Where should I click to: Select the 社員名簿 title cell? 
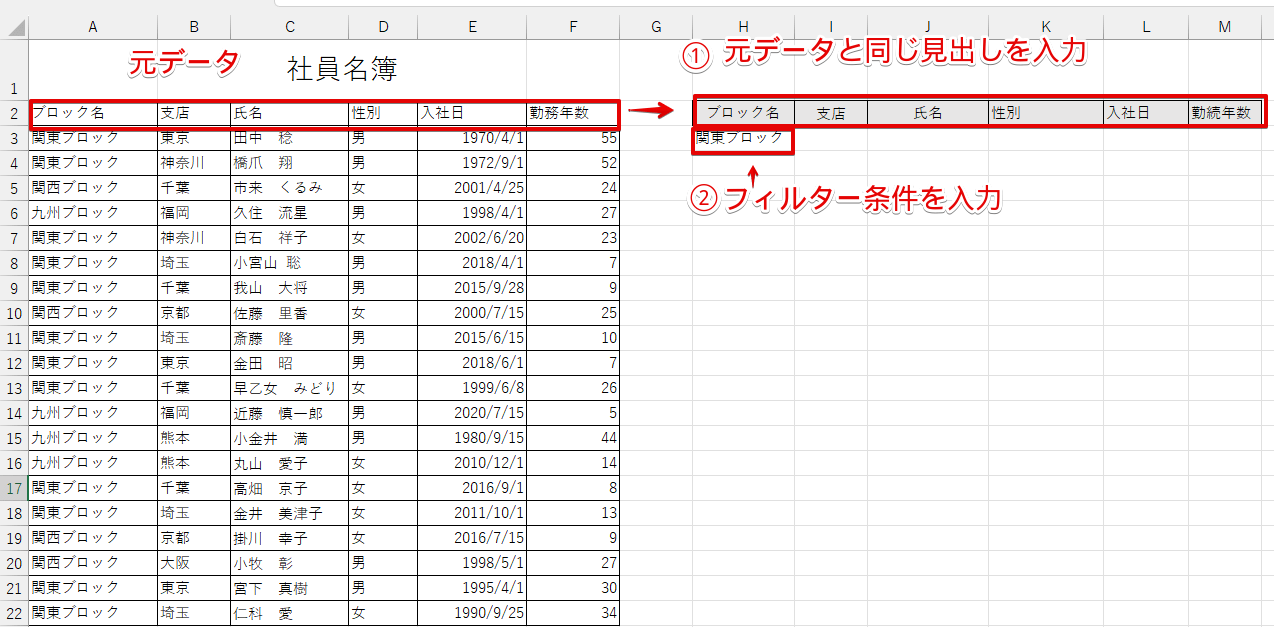click(x=342, y=69)
